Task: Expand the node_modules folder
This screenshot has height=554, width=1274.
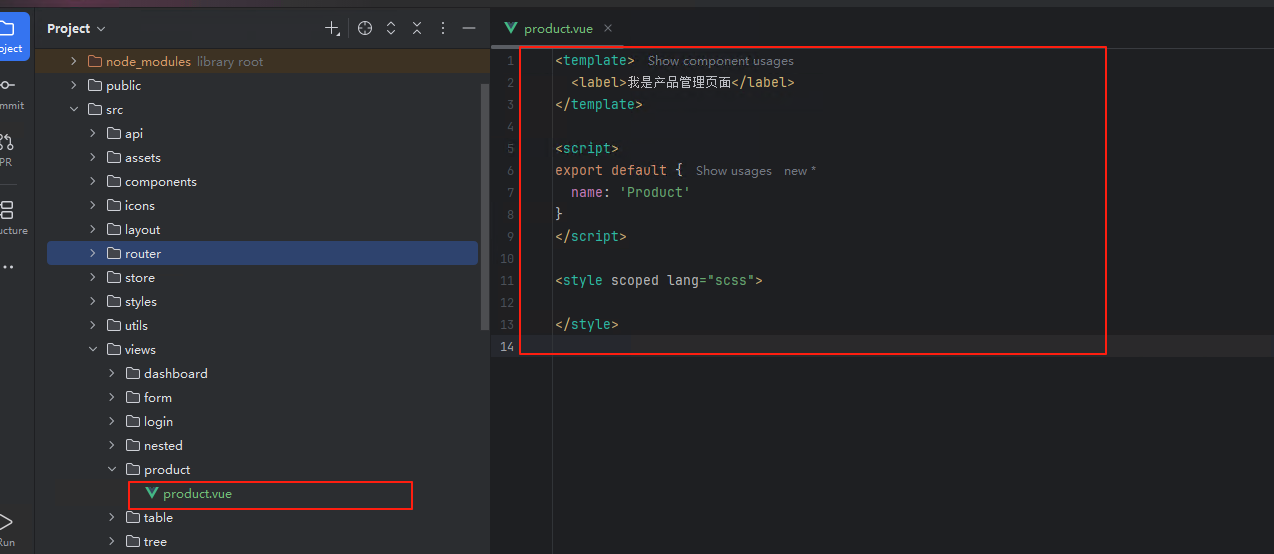Action: tap(74, 62)
